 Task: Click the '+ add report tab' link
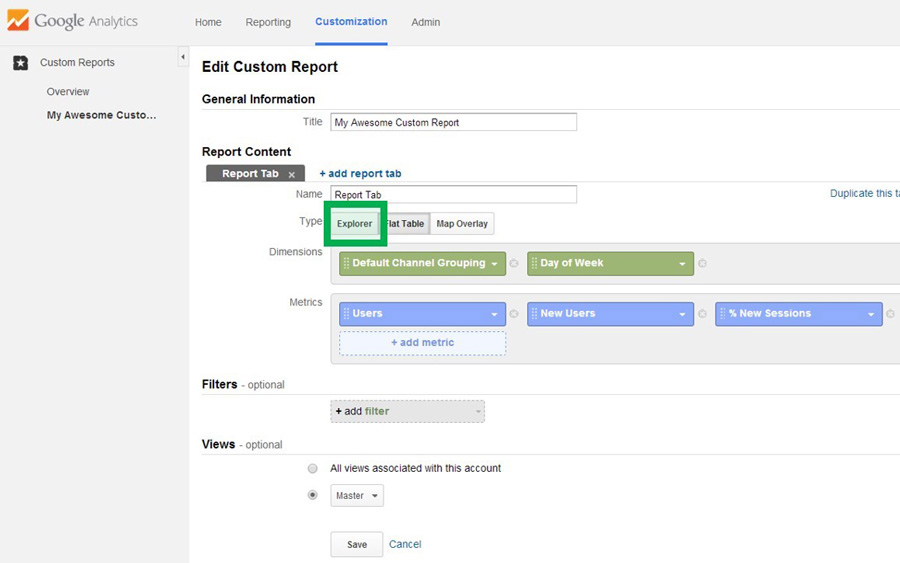tap(360, 173)
